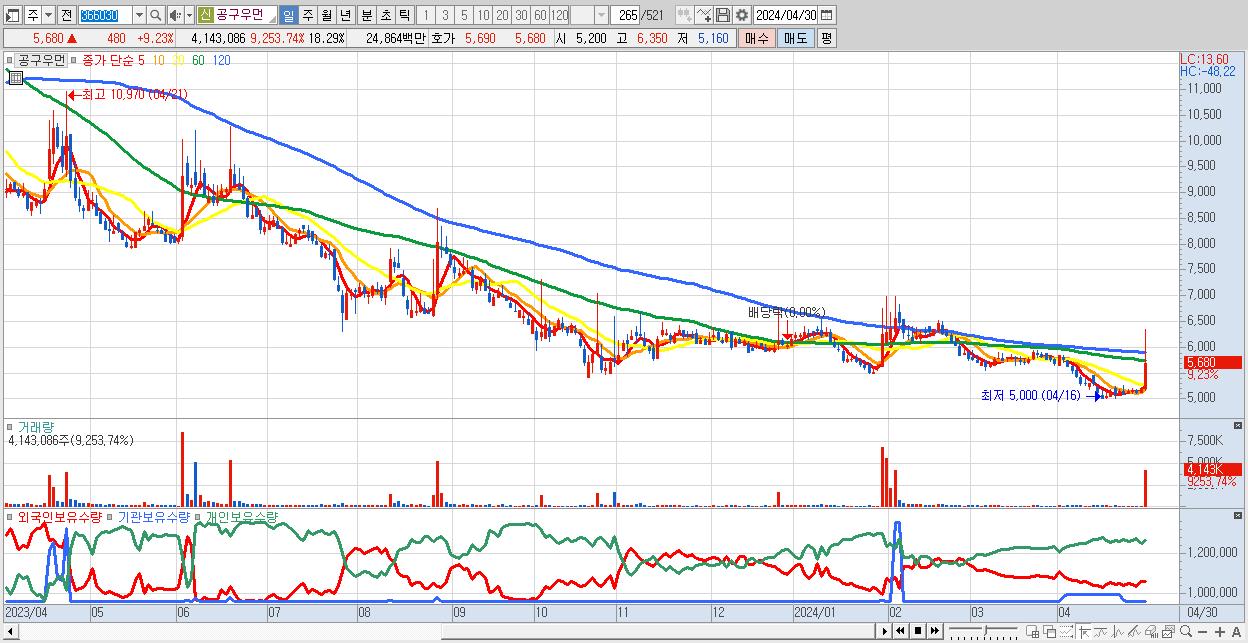
Task: Open the calendar date picker icon
Action: point(826,15)
